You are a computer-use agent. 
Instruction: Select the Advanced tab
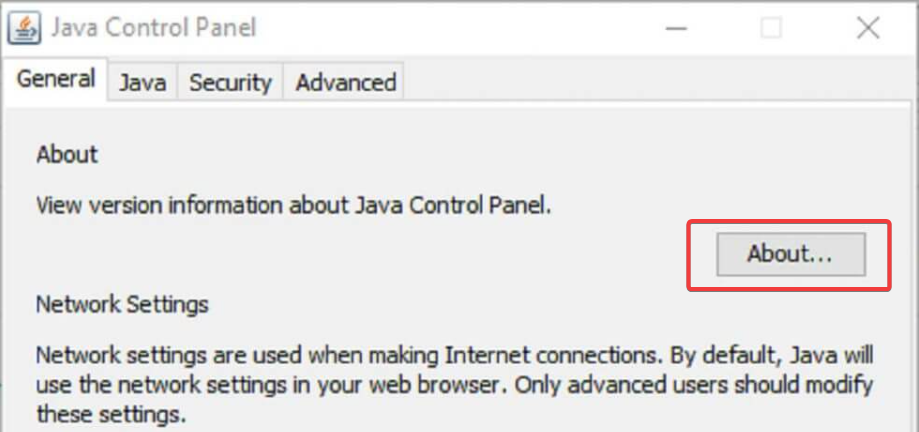tap(345, 82)
